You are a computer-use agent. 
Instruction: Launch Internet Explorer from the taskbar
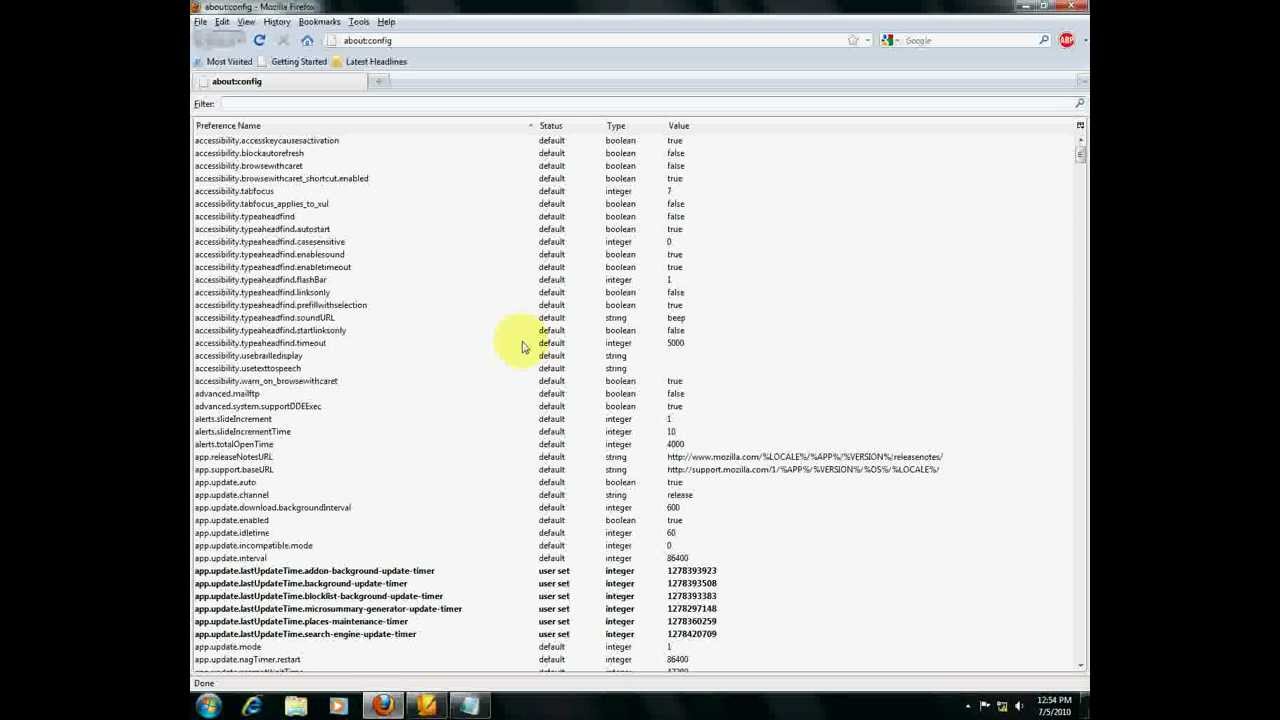coord(252,707)
